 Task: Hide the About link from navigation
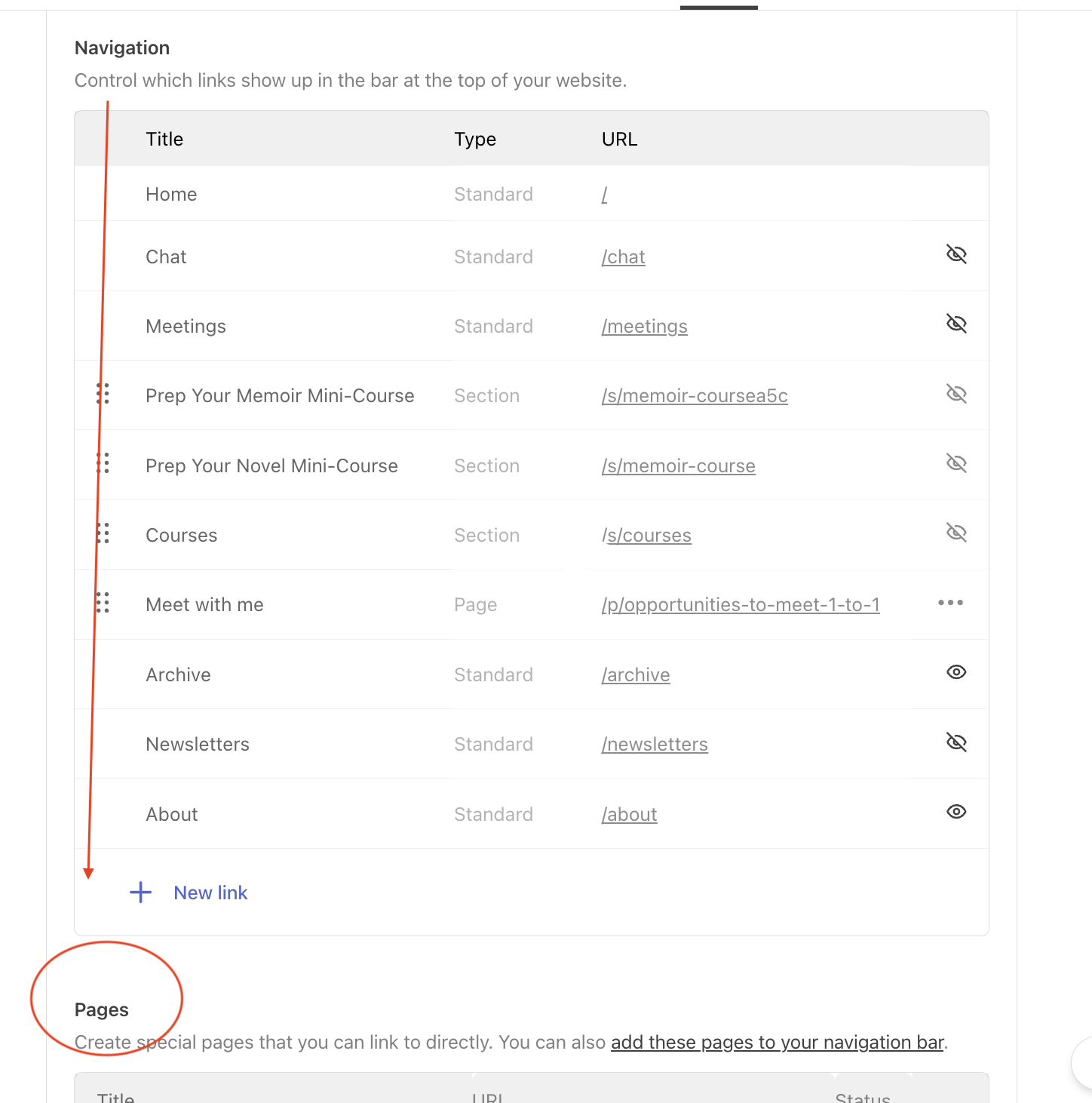point(956,812)
